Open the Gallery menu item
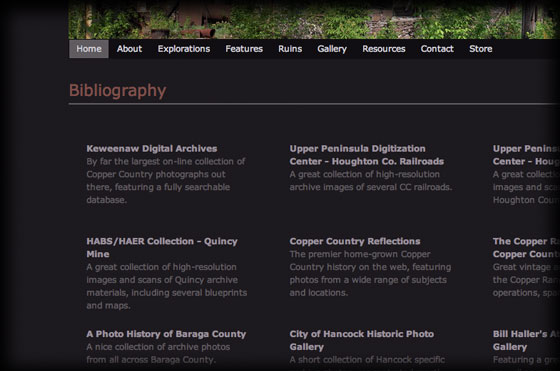Screen dimensions: 560x371 click(x=332, y=49)
